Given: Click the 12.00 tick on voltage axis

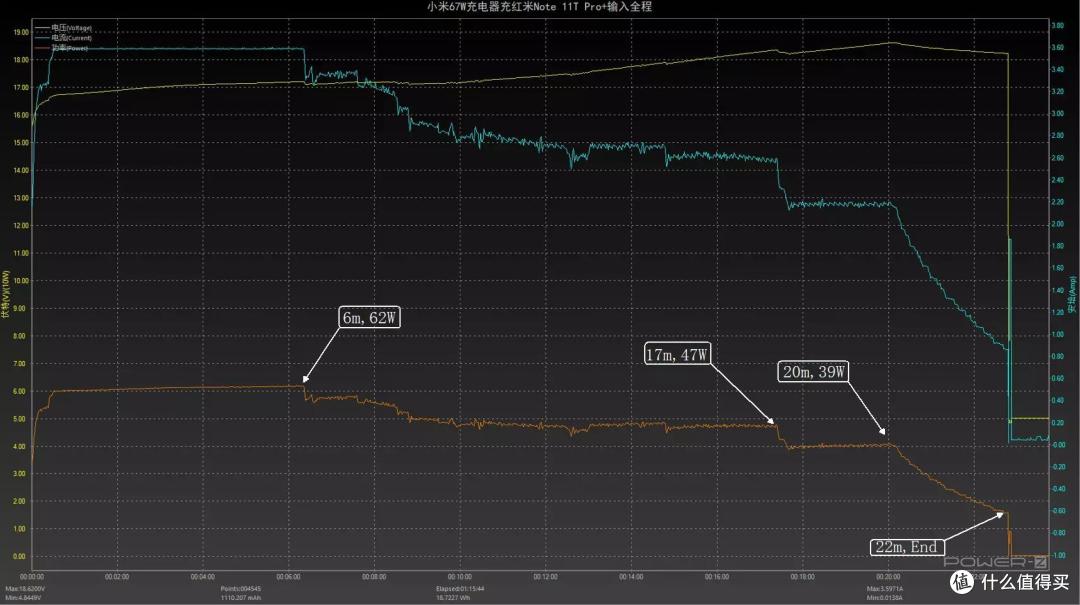Looking at the screenshot, I should 21,225.
